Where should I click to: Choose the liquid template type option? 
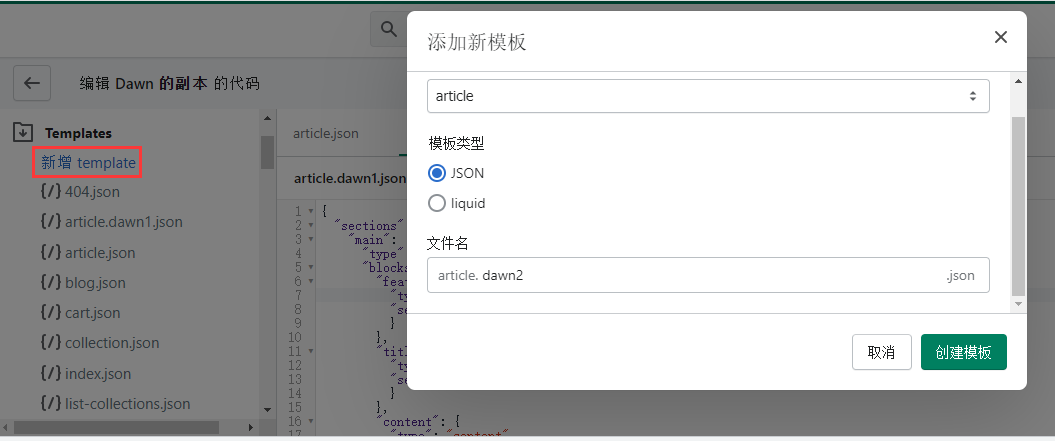click(437, 203)
